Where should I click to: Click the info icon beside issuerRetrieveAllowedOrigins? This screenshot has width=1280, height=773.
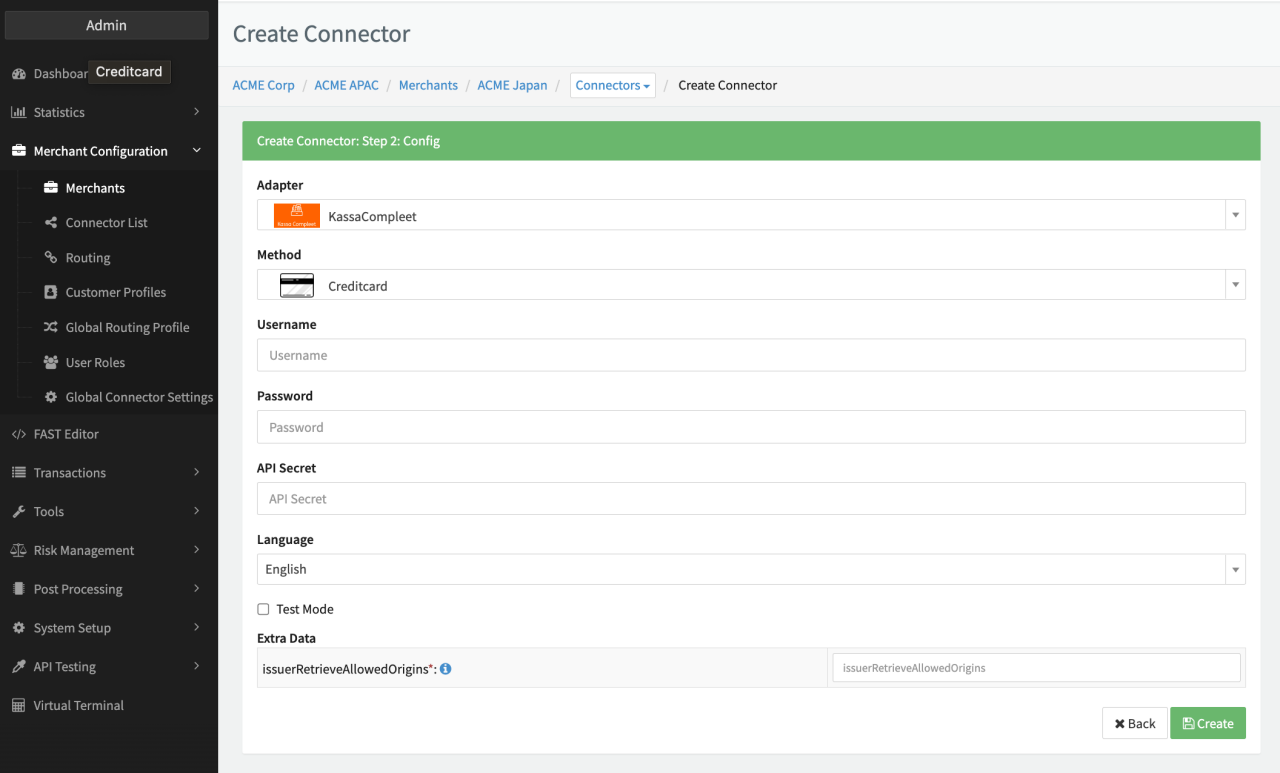pos(446,669)
